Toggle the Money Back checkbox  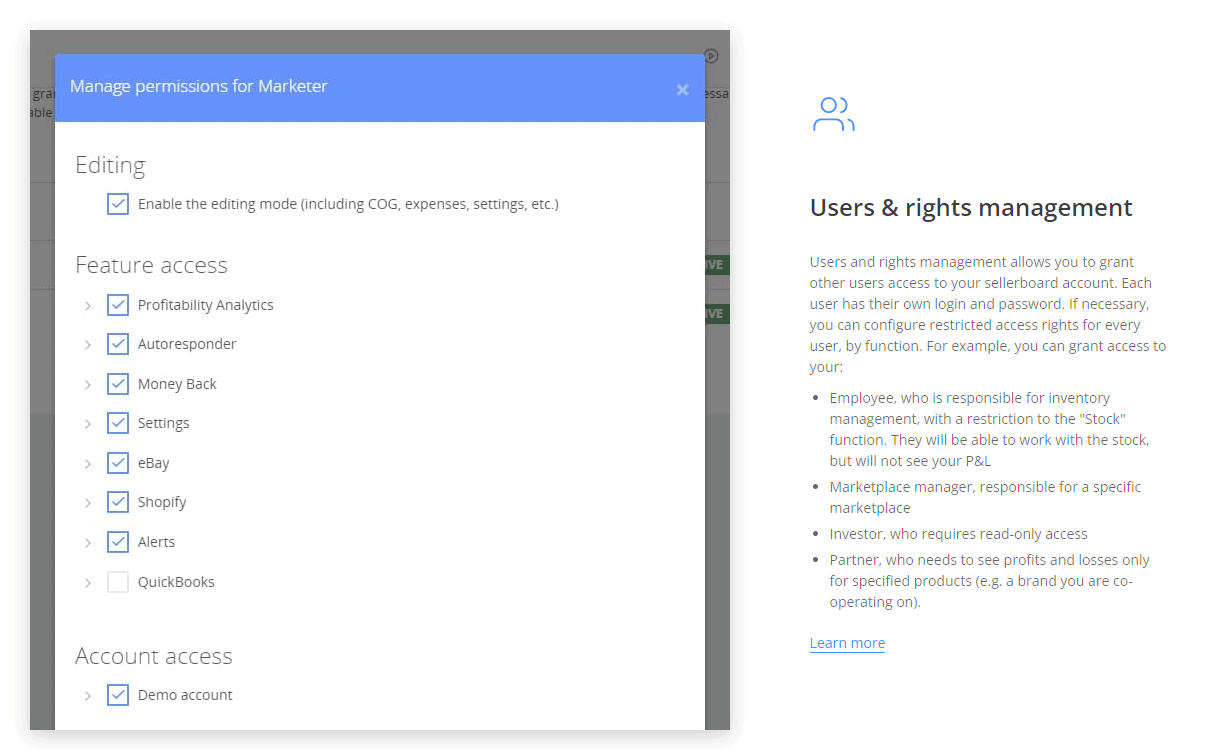point(118,384)
